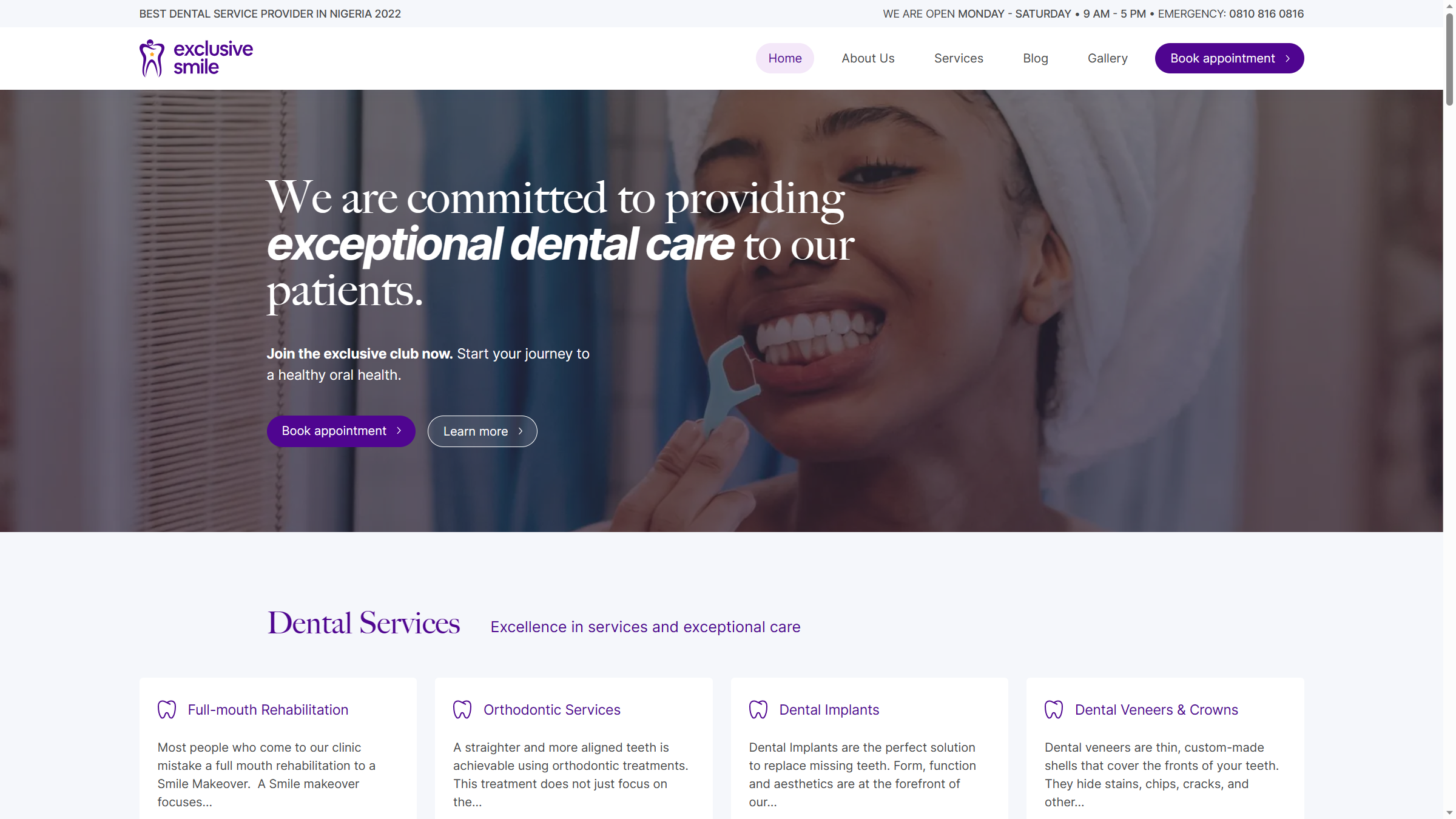Go to the About Us page
The height and width of the screenshot is (819, 1456).
point(868,58)
